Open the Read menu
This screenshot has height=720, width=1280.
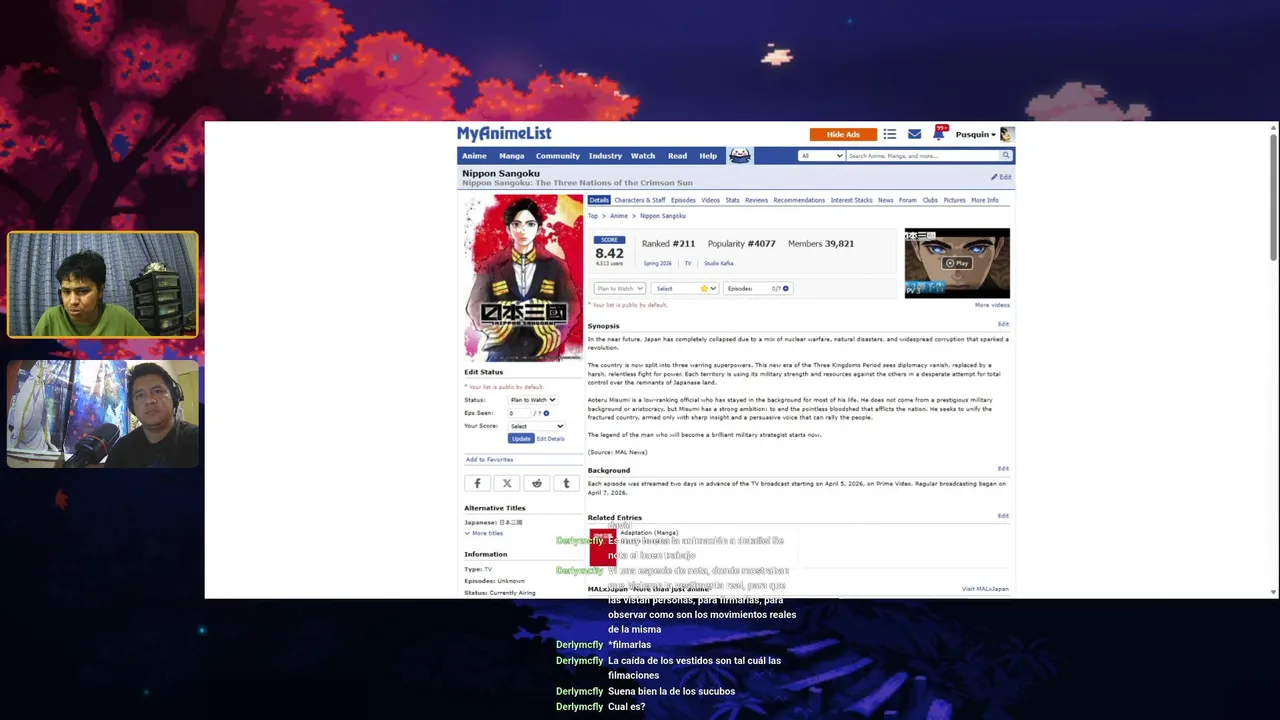tap(677, 155)
